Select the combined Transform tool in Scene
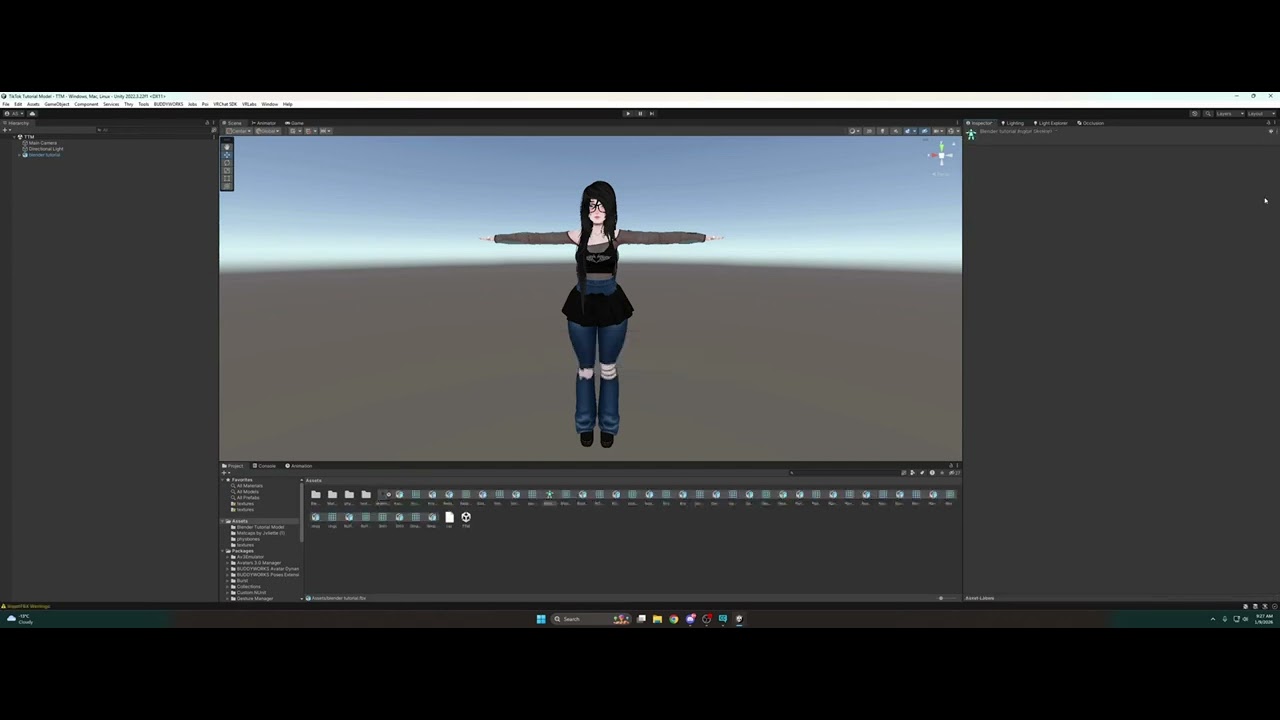1280x720 pixels. pyautogui.click(x=227, y=185)
